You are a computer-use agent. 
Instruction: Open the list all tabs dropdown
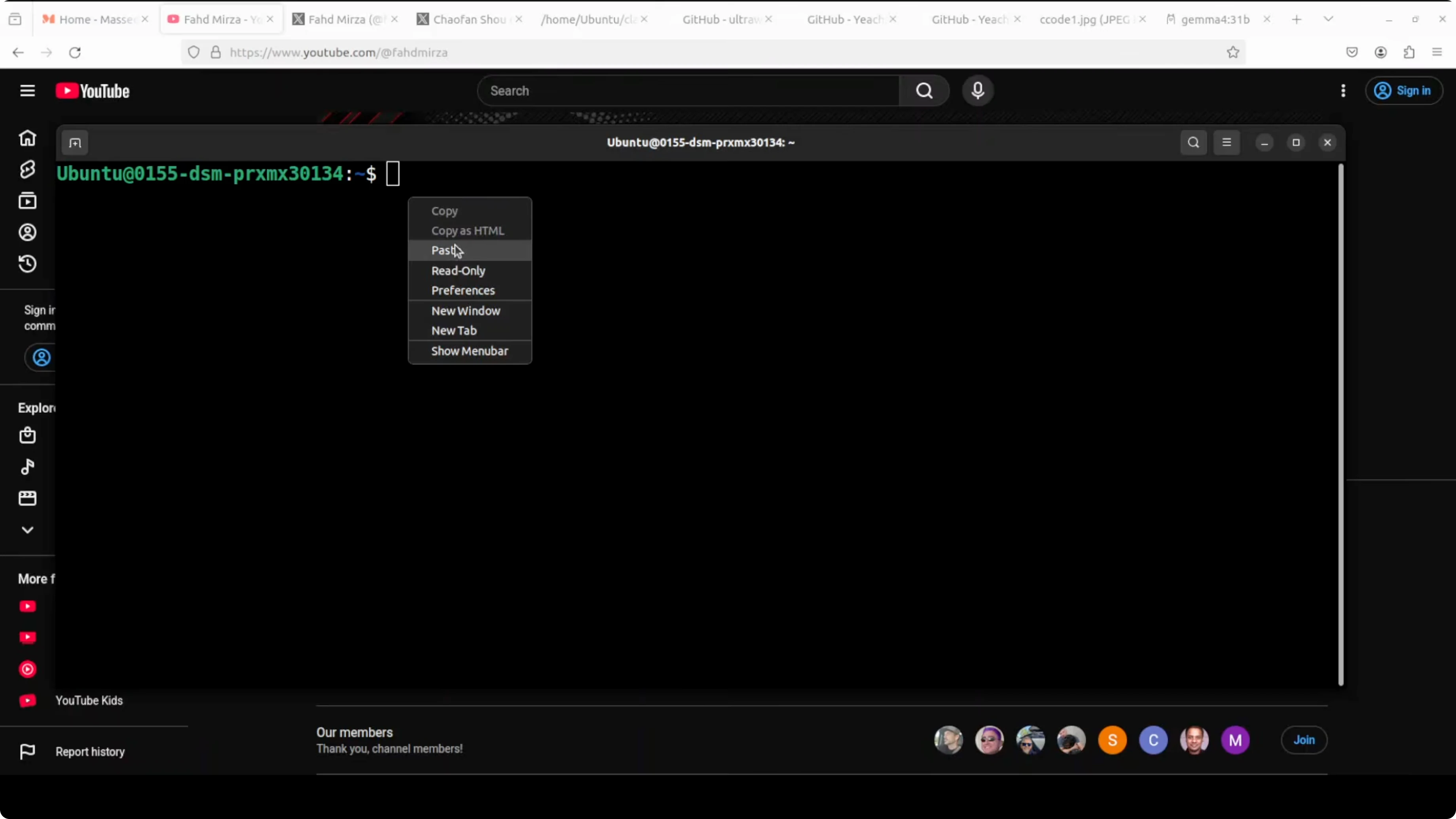(1328, 19)
